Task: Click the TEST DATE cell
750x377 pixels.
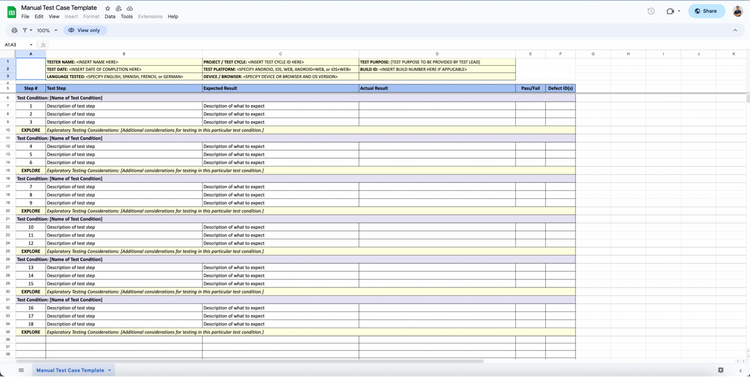Action: coord(124,69)
